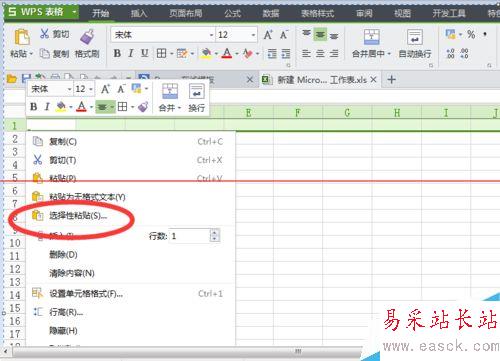Choose 清除内容(N) in context menu
Image resolution: width=500 pixels, height=361 pixels.
tap(131, 273)
